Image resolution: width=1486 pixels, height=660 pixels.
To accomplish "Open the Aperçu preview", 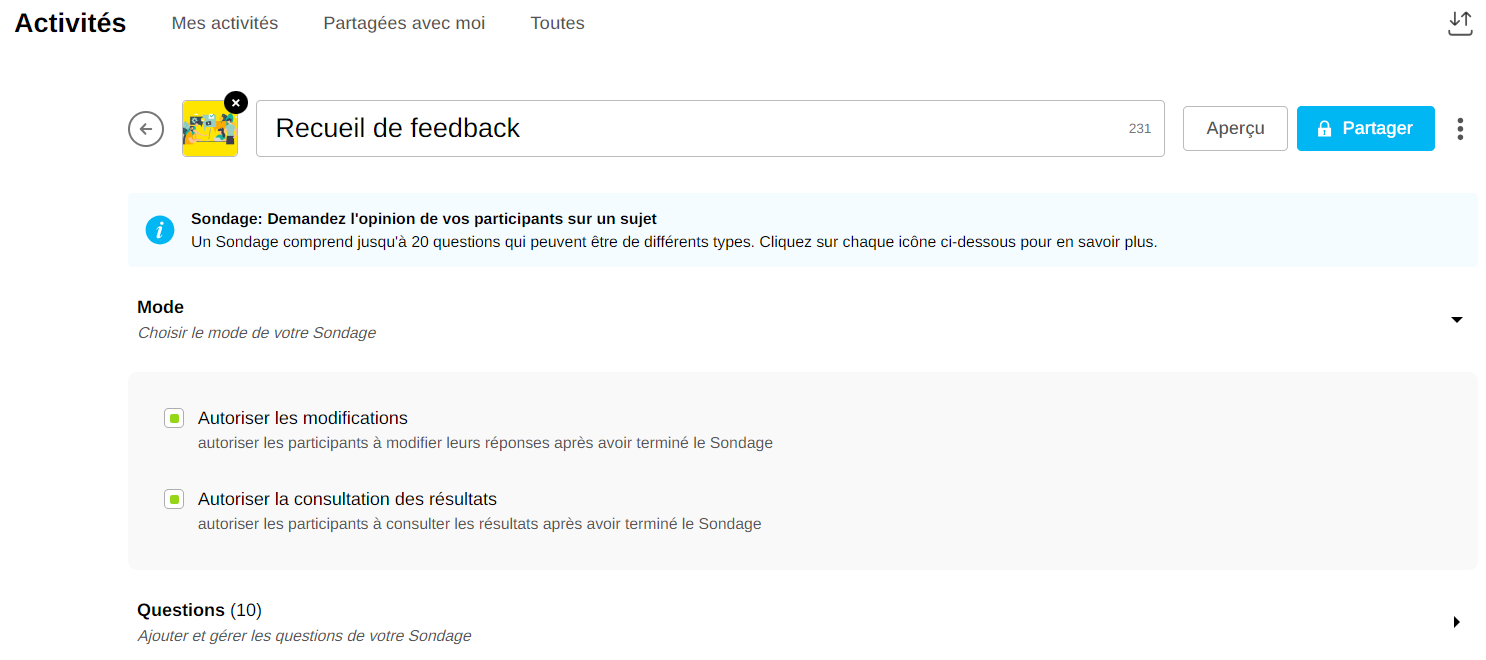I will [1235, 128].
